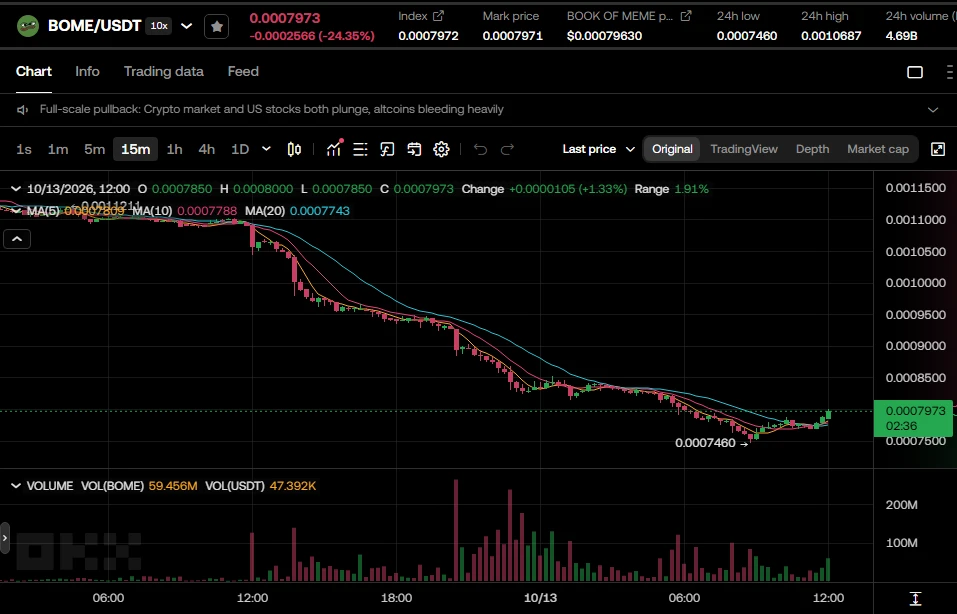The image size is (957, 614).
Task: Open the candlestick chart type selector
Action: (294, 149)
